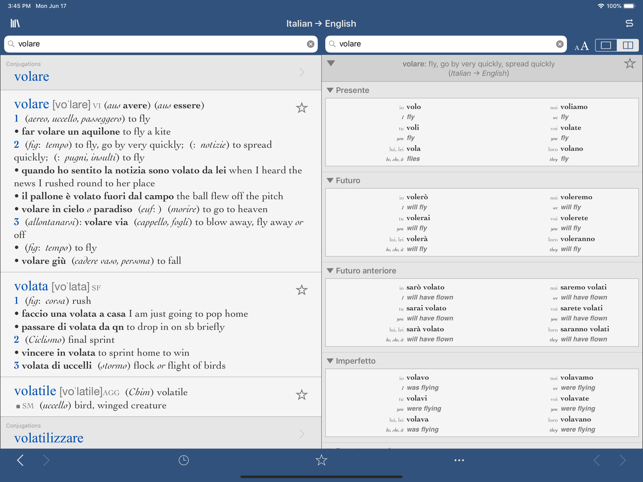Go back with left pane arrow

click(x=20, y=460)
